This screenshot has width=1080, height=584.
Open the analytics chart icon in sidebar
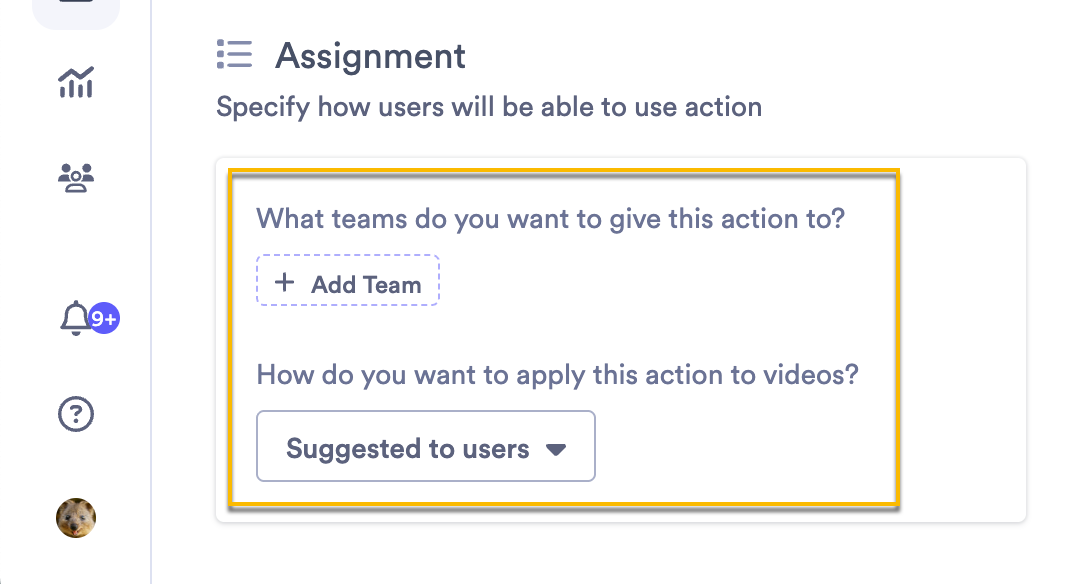76,84
